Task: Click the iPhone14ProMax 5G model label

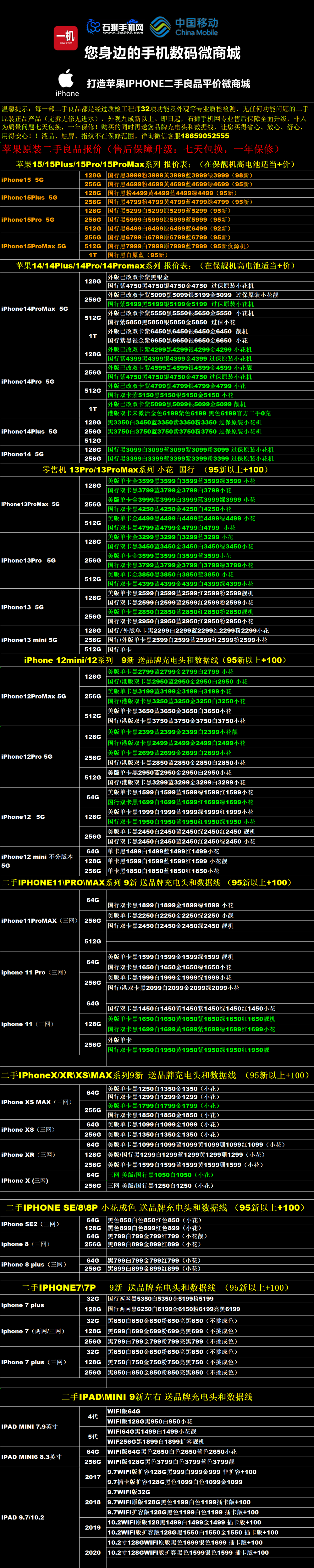Action: coord(35,309)
